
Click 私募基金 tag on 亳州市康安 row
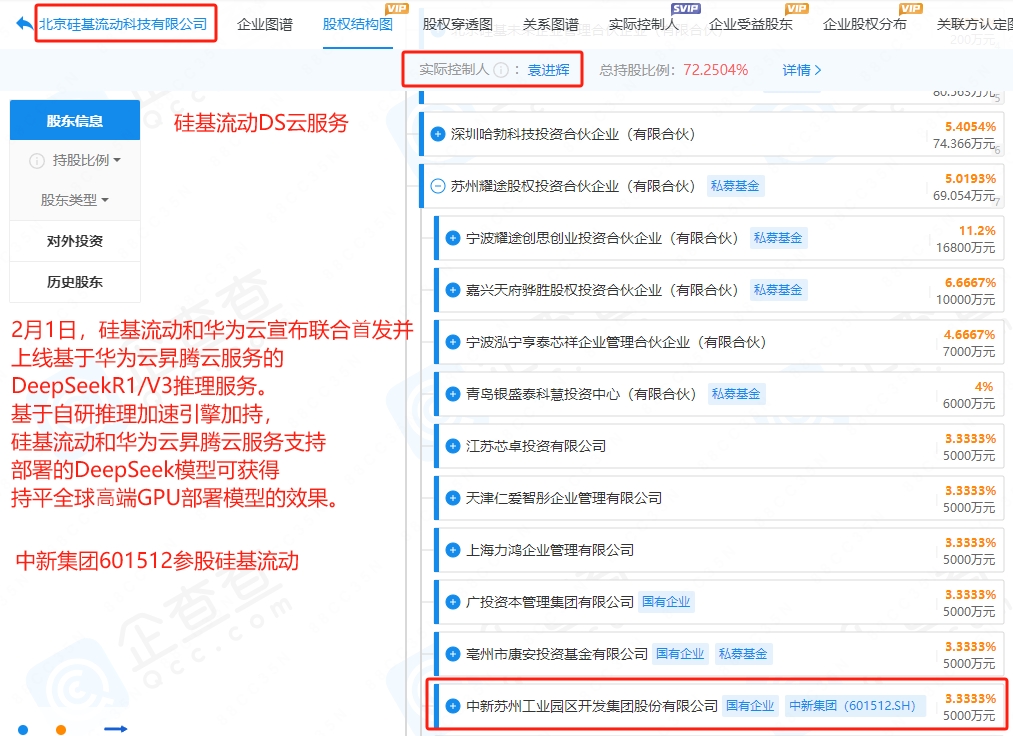743,654
